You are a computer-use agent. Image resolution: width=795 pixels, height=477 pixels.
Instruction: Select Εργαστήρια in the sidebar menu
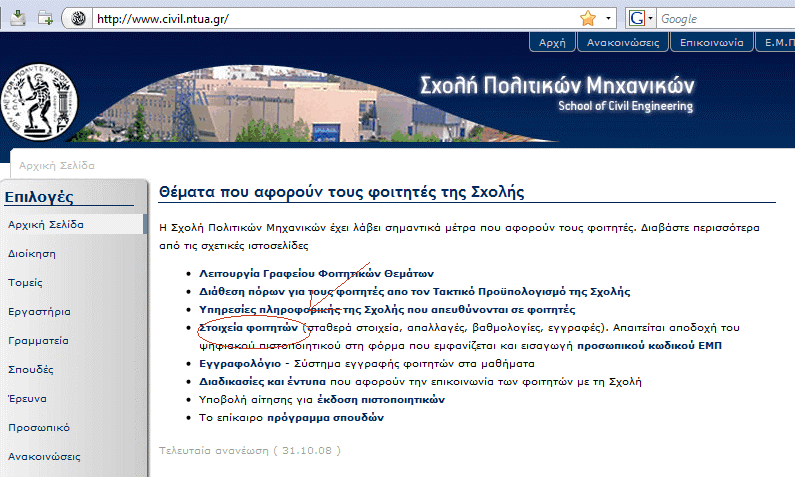click(39, 311)
